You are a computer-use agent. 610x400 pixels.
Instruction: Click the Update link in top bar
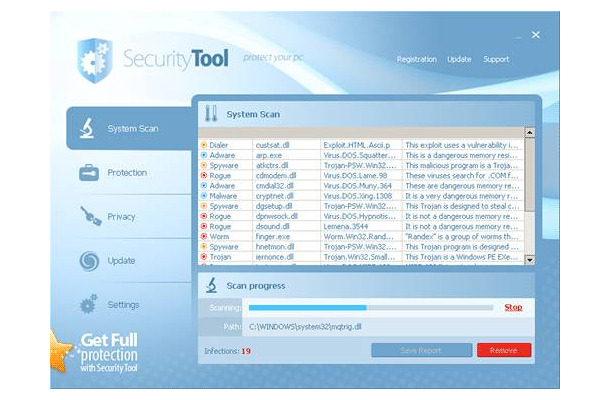click(x=459, y=59)
